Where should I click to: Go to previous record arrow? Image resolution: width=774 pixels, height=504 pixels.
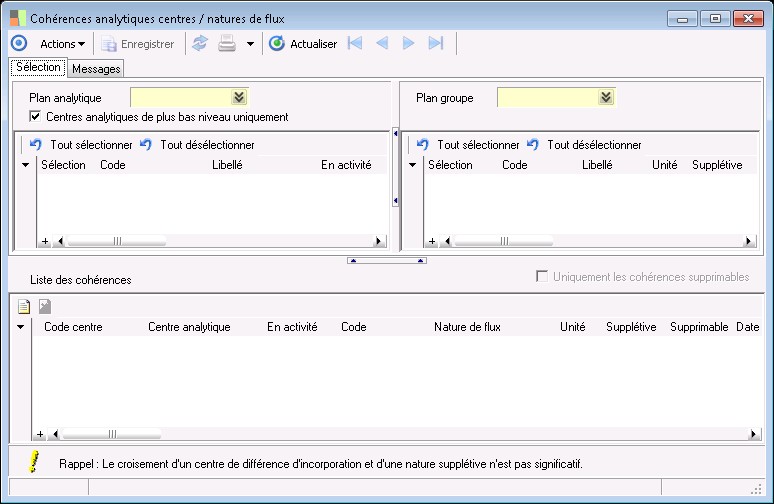coord(382,43)
